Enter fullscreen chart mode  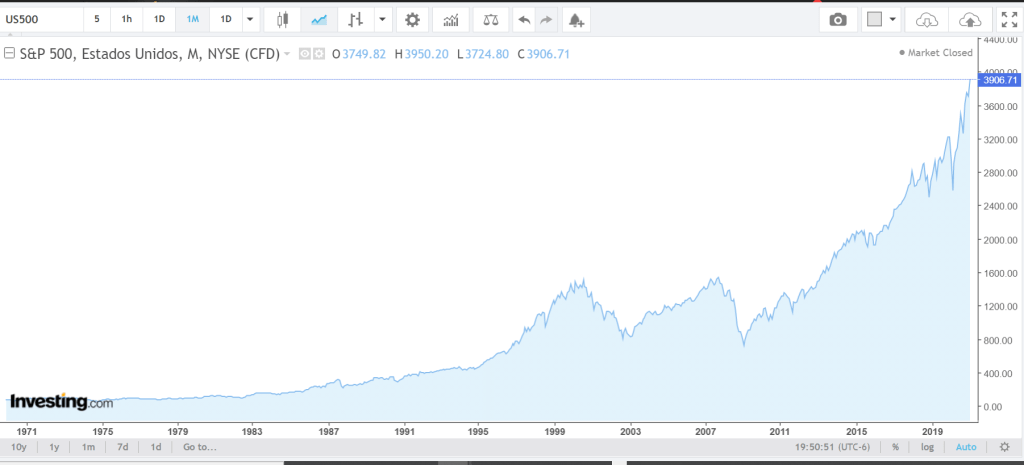(1008, 19)
